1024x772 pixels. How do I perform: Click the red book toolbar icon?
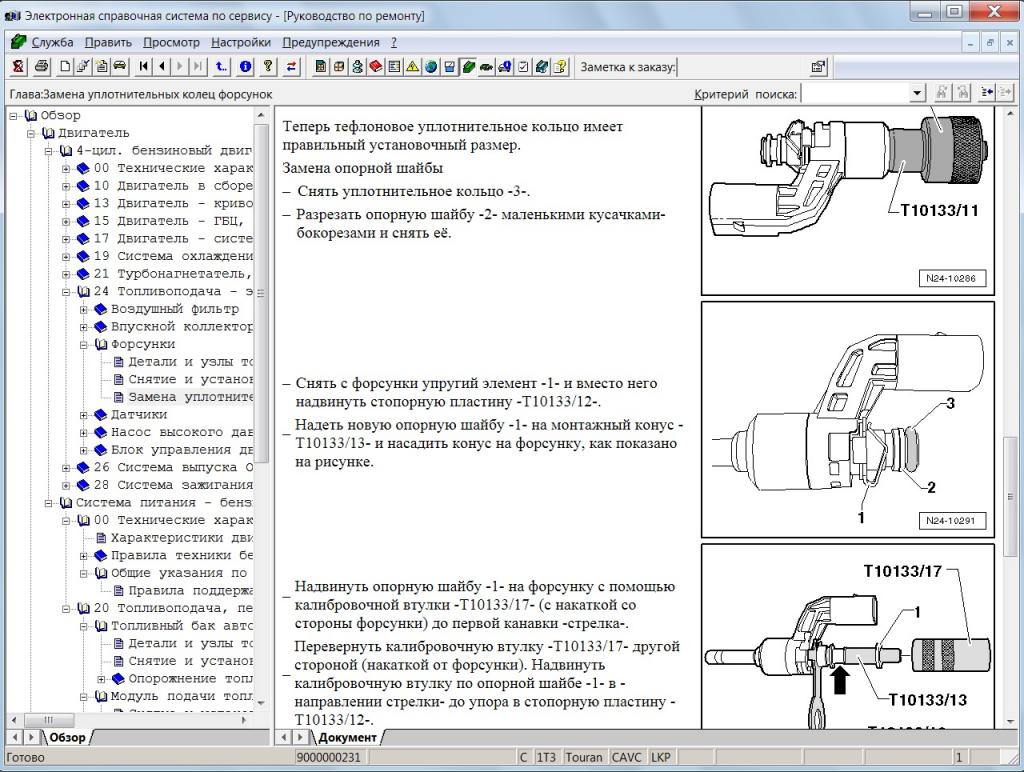pyautogui.click(x=376, y=66)
